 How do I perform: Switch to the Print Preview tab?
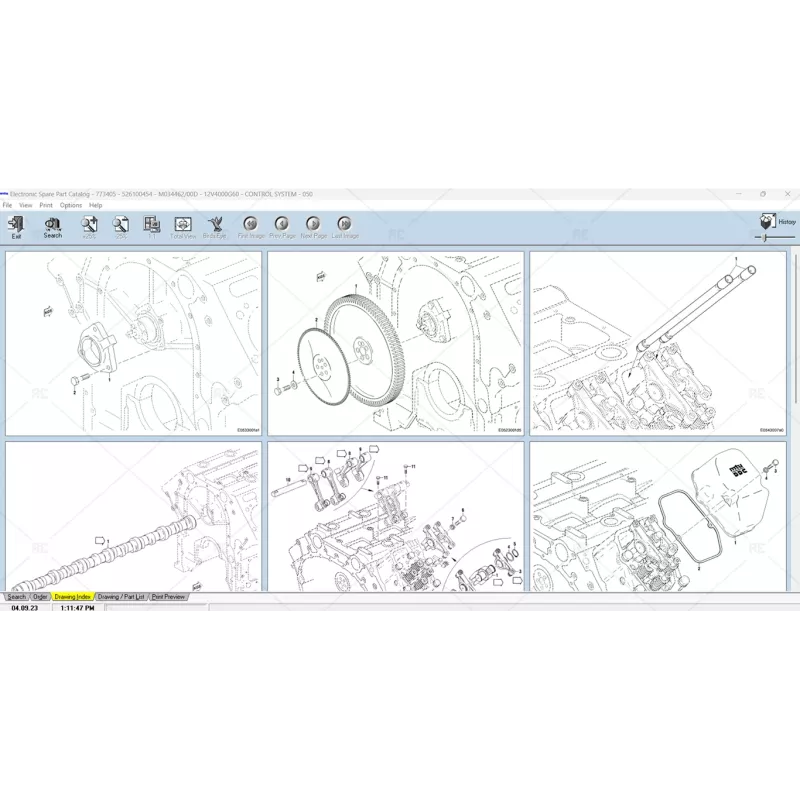[169, 596]
